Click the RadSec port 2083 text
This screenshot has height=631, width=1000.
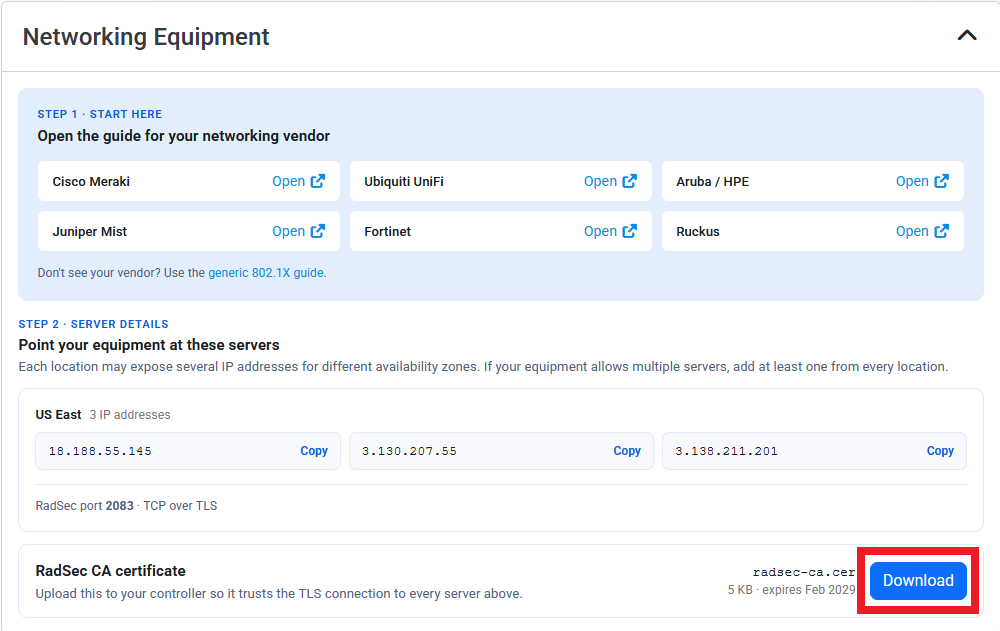[85, 506]
